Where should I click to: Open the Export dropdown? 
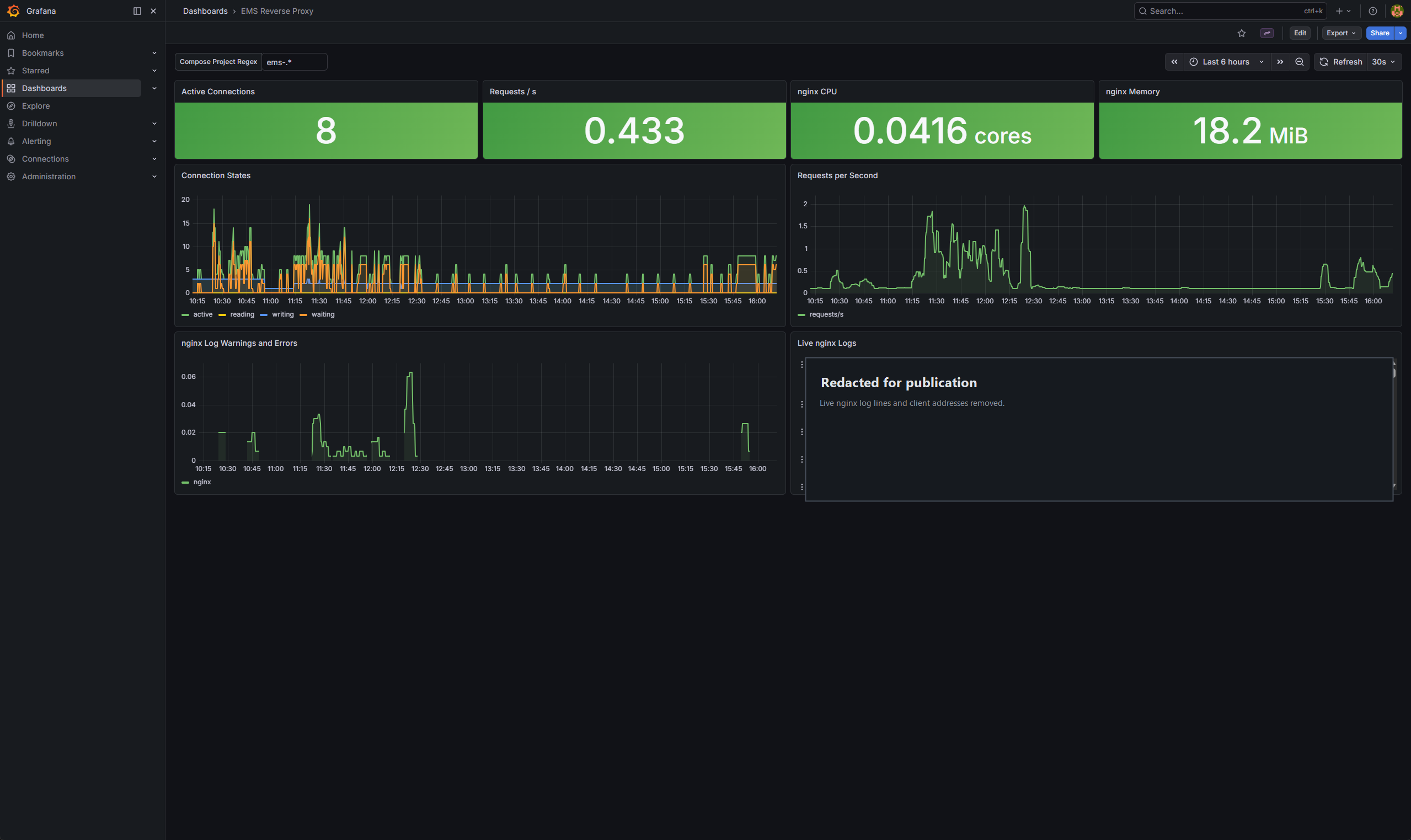tap(1341, 33)
